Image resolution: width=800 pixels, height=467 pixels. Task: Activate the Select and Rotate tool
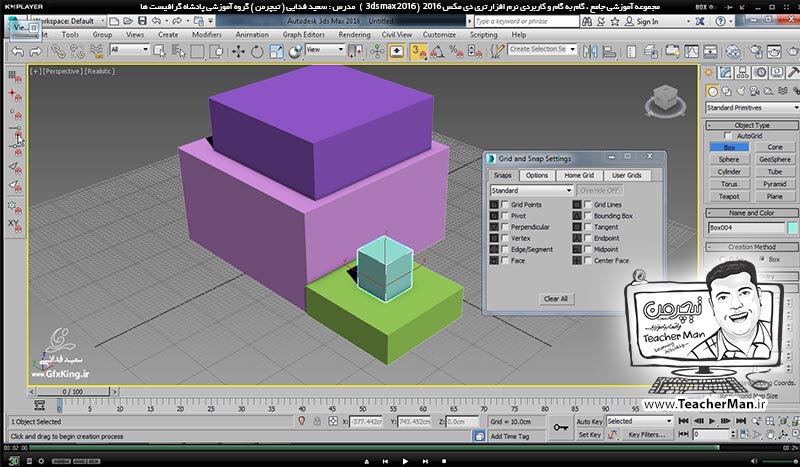tap(257, 51)
